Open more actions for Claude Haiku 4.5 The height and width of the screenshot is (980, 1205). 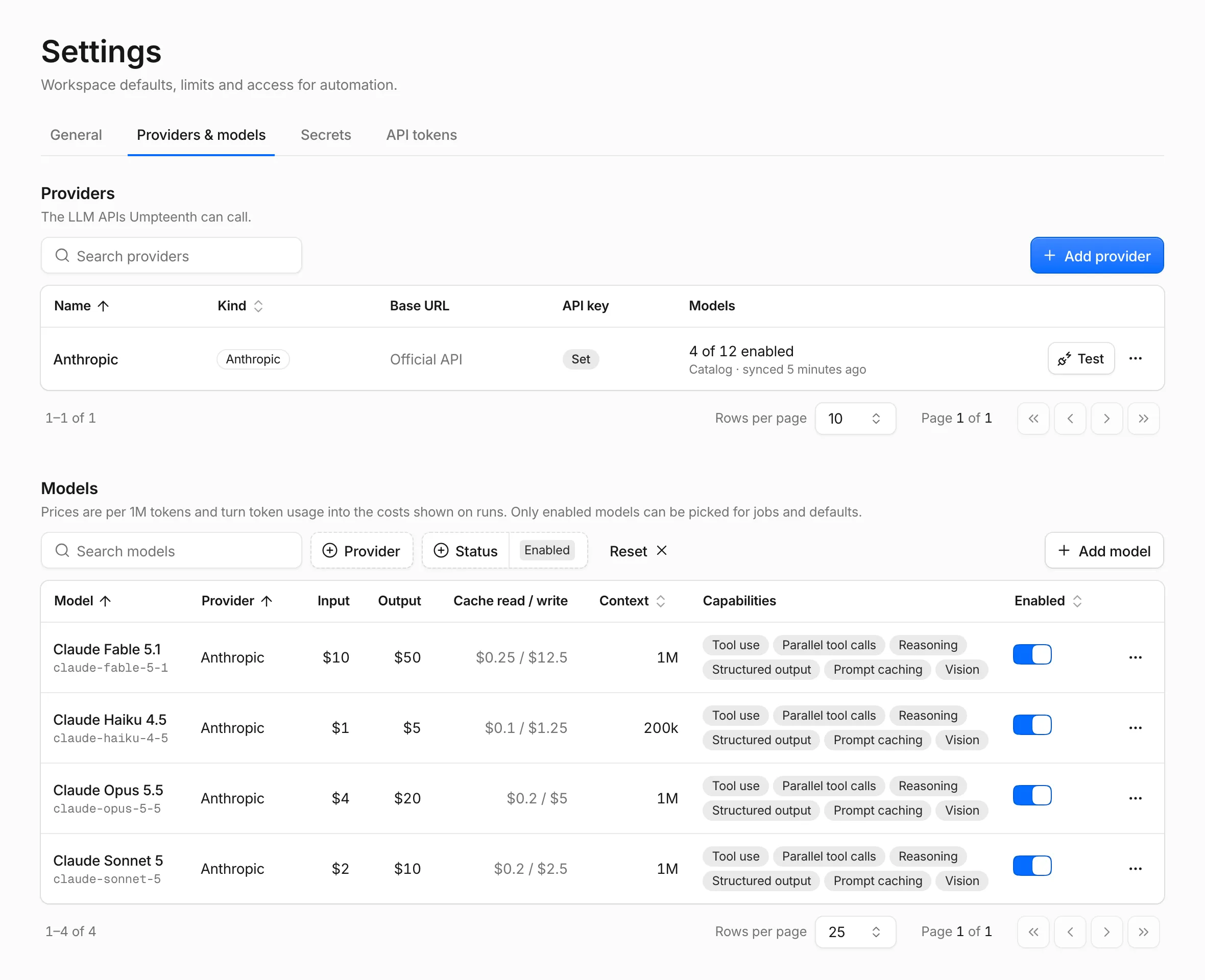click(1136, 728)
